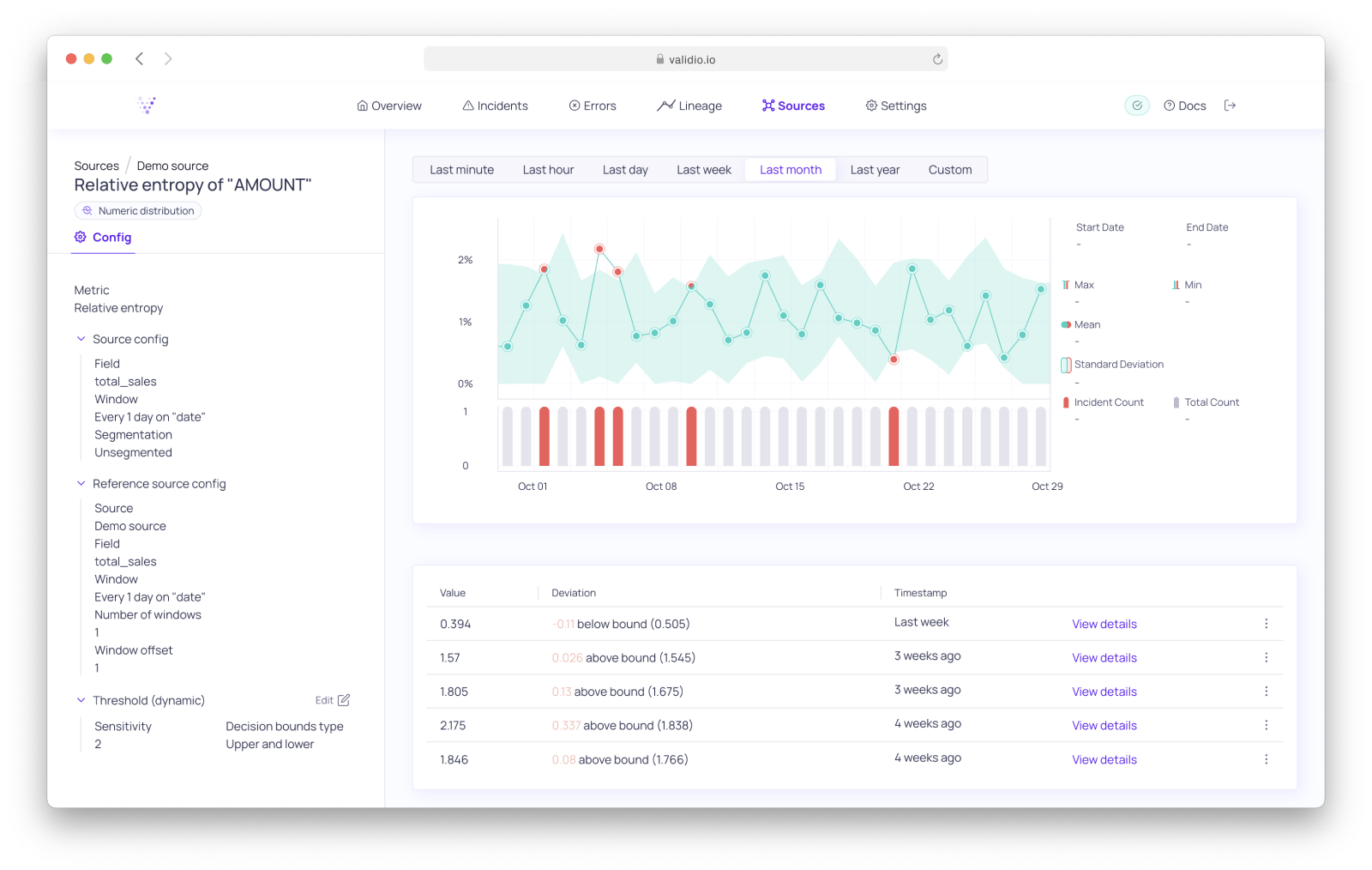Click the Edit pencil icon for Threshold
This screenshot has width=1372, height=870.
(344, 700)
